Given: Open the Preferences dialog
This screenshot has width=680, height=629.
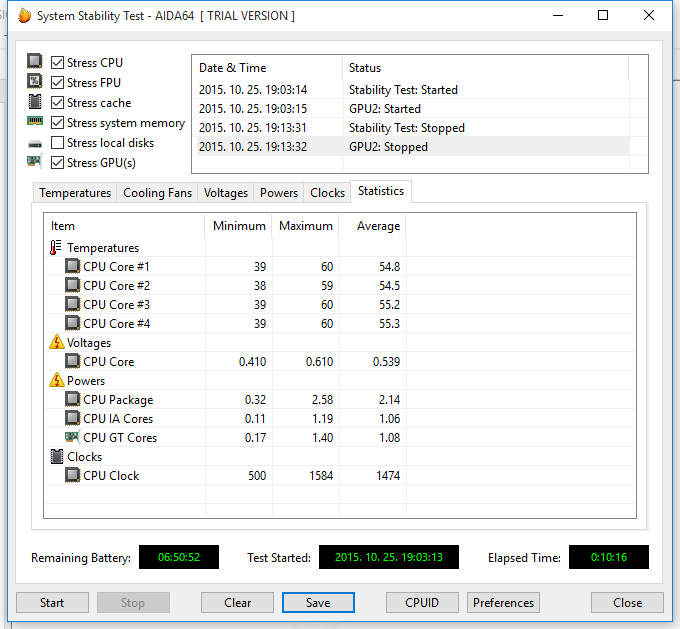Looking at the screenshot, I should pos(503,603).
